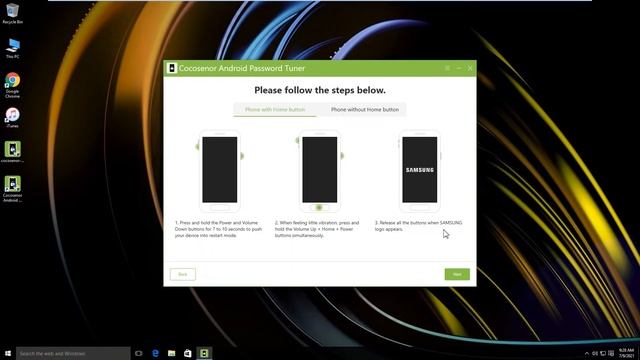Image resolution: width=640 pixels, height=360 pixels.
Task: Open the Store icon on taskbar
Action: 187,353
